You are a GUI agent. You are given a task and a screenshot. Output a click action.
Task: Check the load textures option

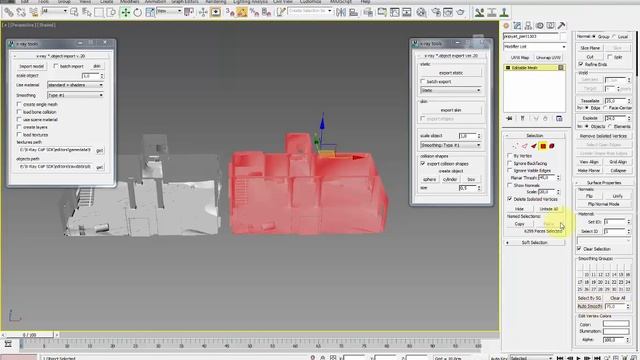[19, 134]
